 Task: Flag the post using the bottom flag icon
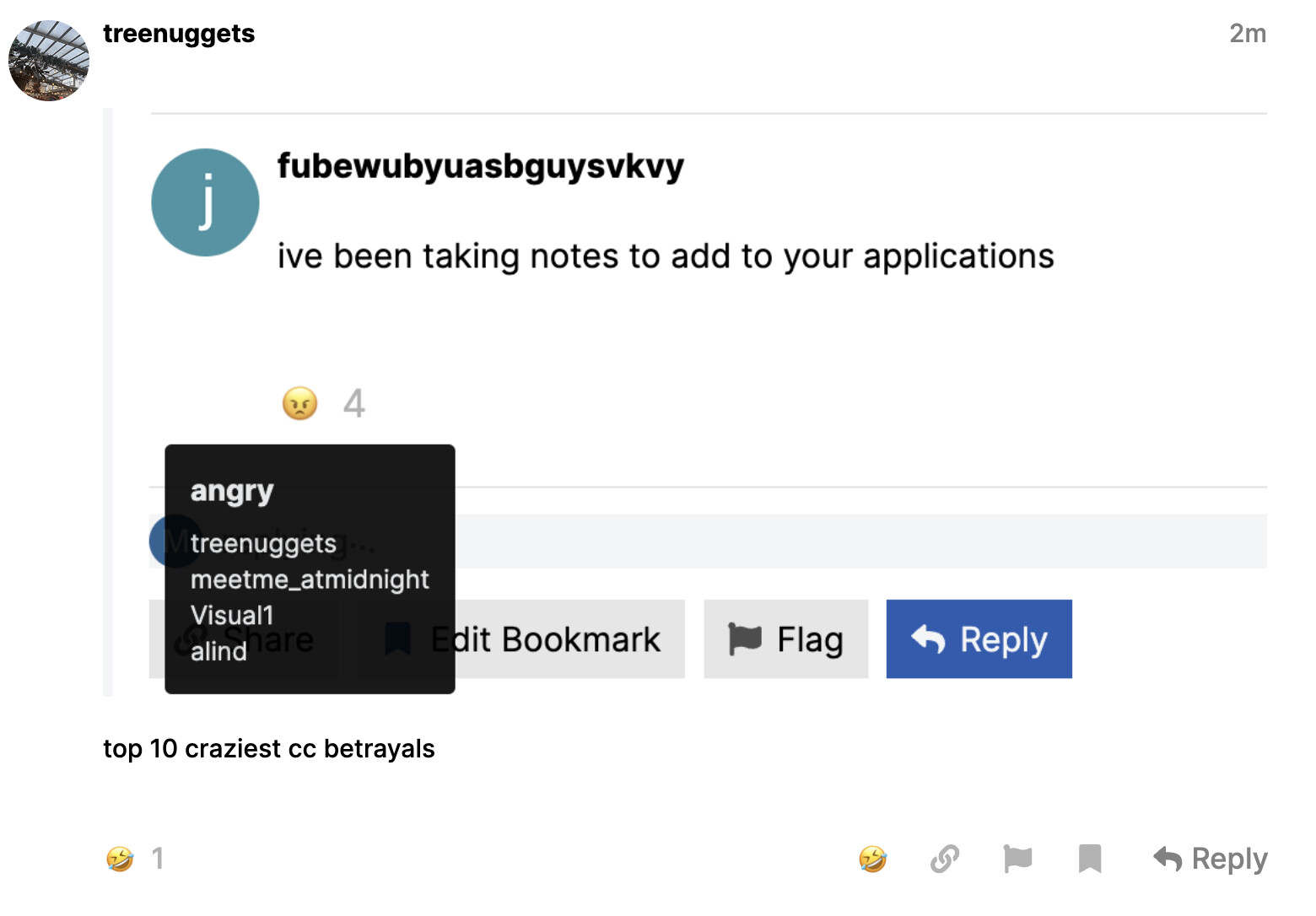click(x=1017, y=859)
